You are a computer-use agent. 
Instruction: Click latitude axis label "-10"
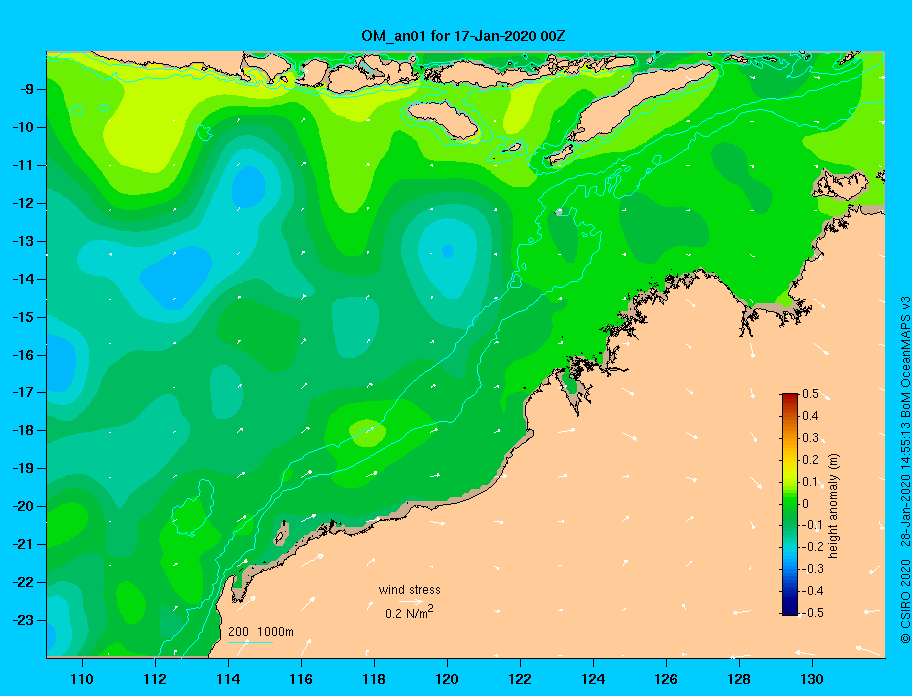(22, 127)
